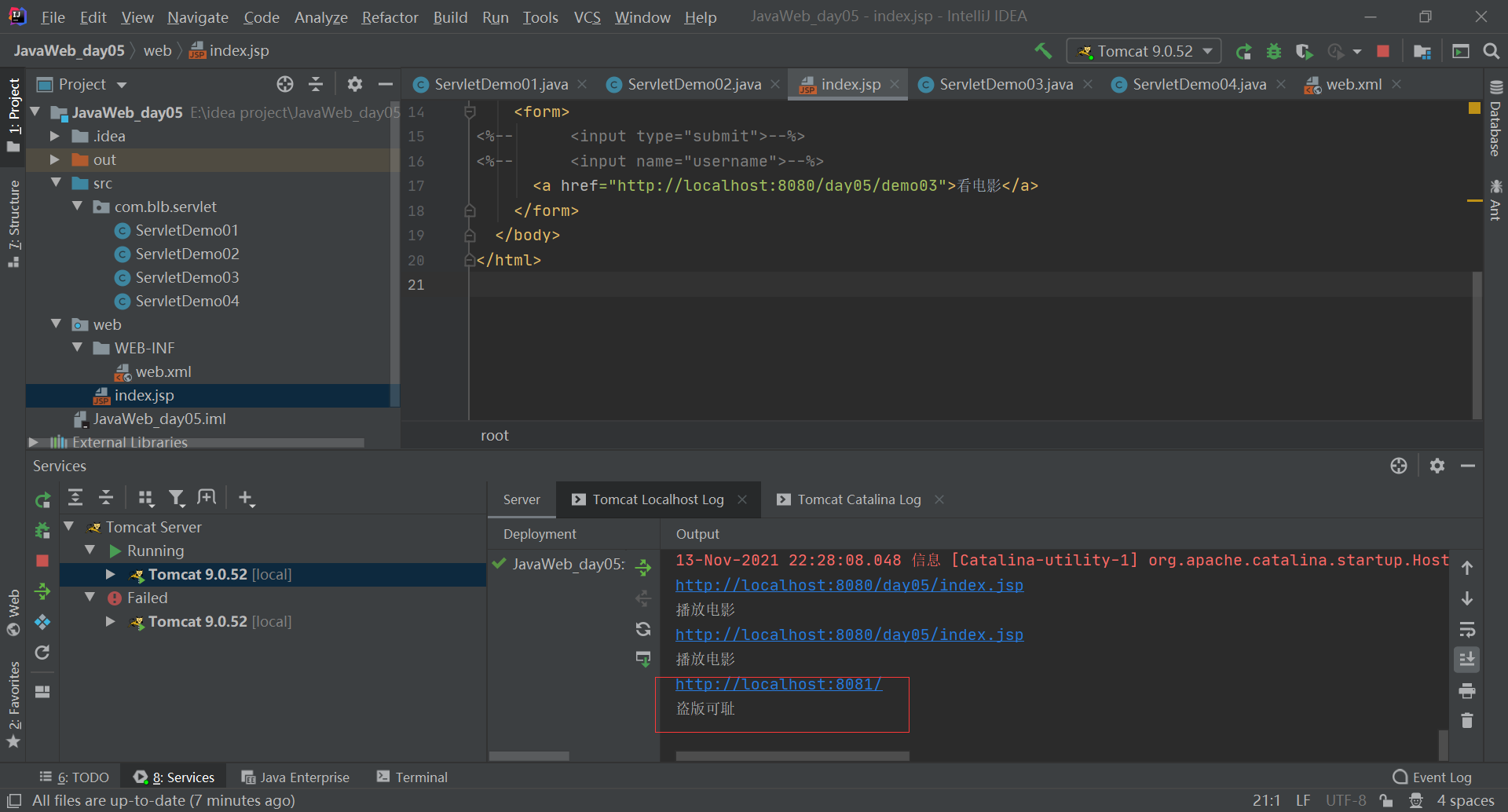
Task: Collapse the com.blb.servlet package
Action: pos(77,207)
